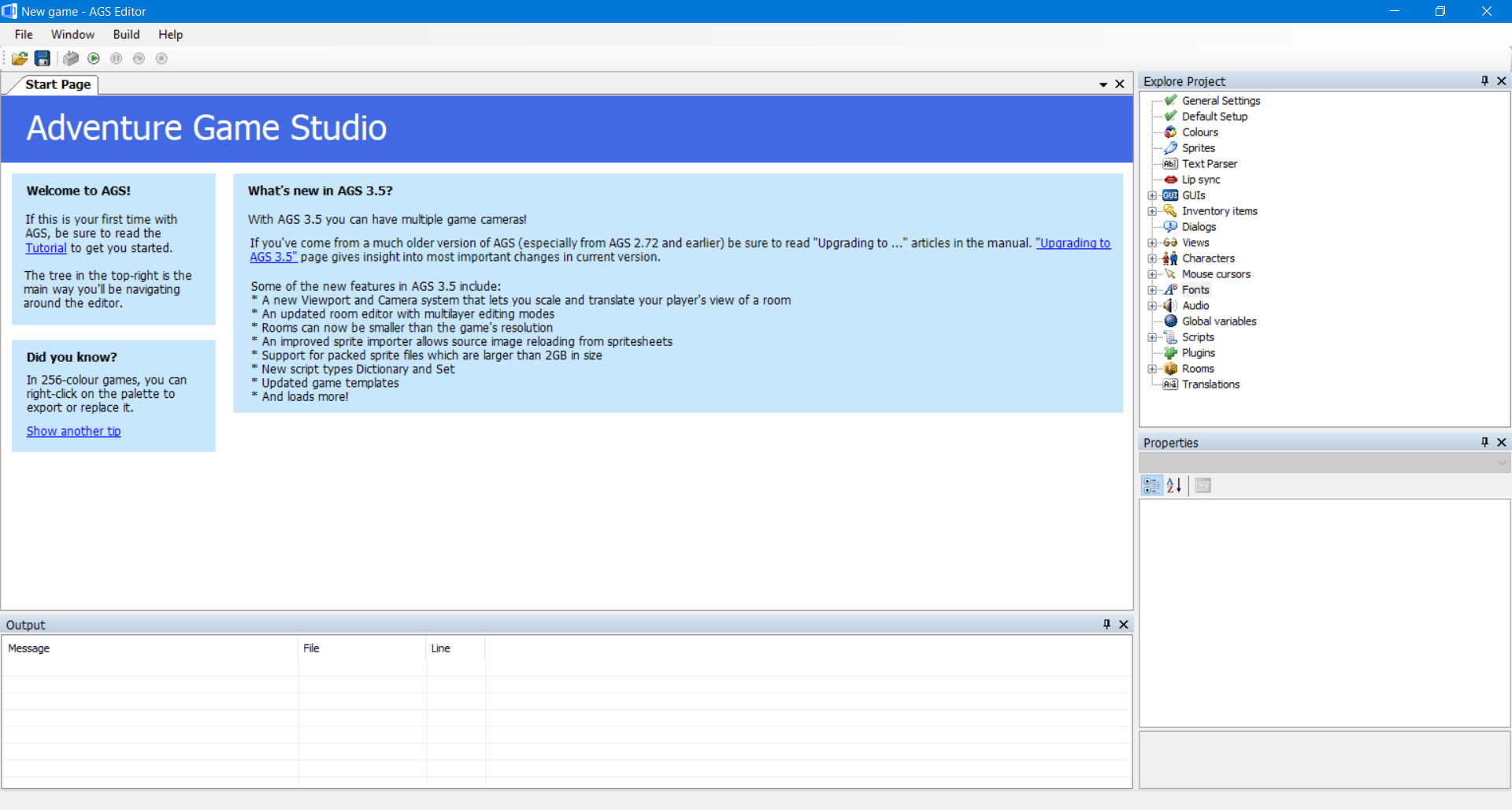The image size is (1512, 810).
Task: Open the File menu
Action: (x=24, y=35)
